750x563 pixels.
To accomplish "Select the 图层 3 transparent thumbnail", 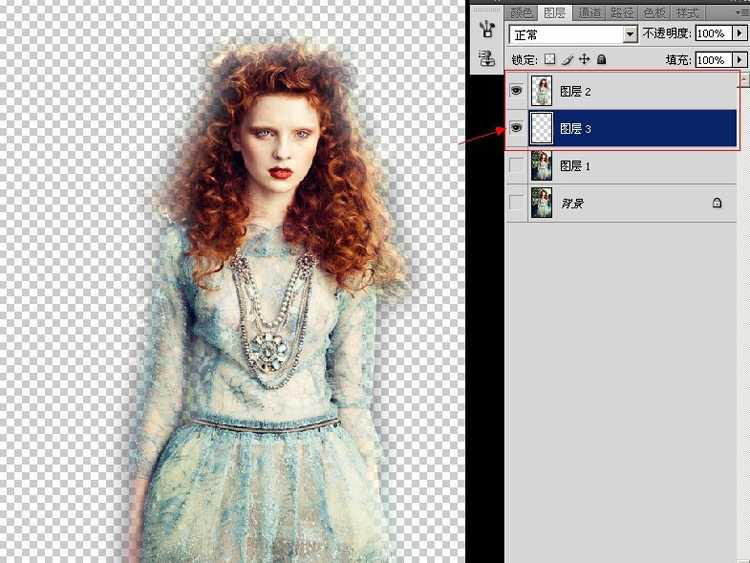I will click(x=541, y=128).
